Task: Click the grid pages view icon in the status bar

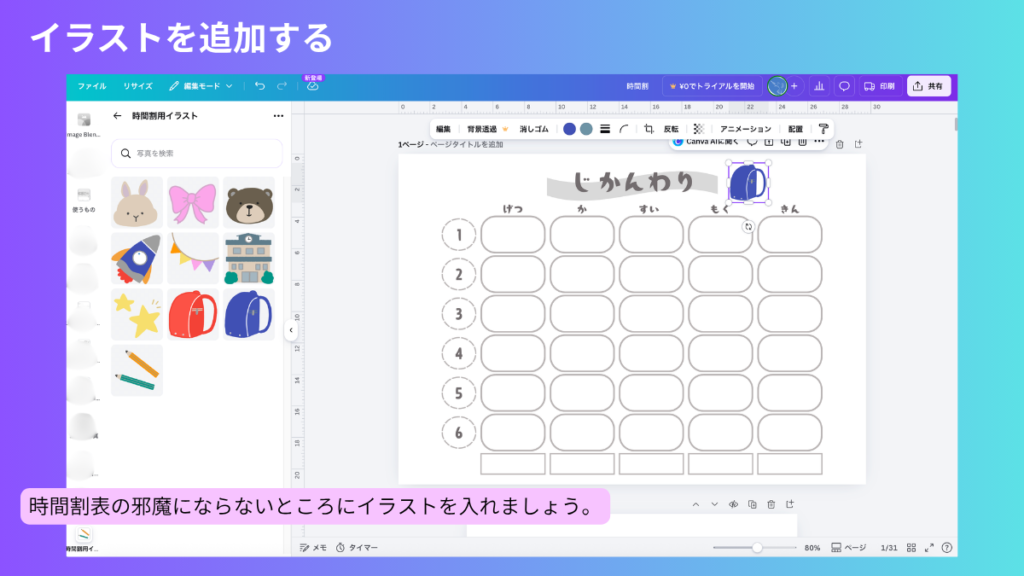Action: 911,547
